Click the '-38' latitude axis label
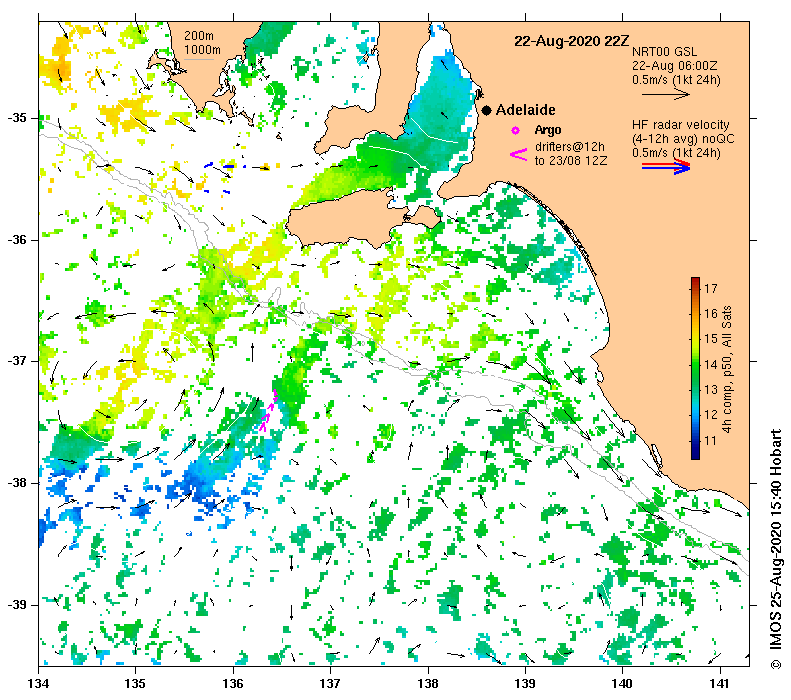This screenshot has height=700, width=791. (x=17, y=483)
